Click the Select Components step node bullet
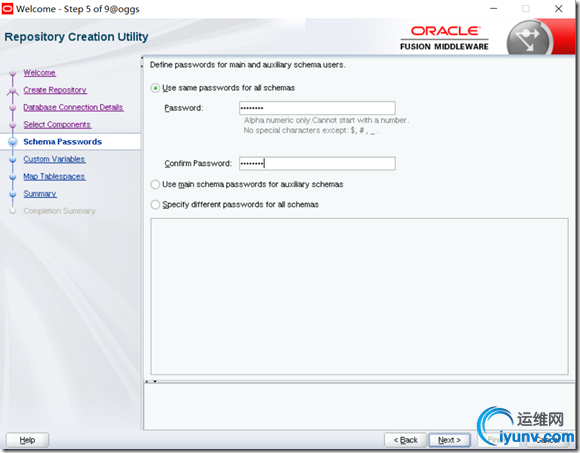Viewport: 580px width, 453px height. pyautogui.click(x=13, y=125)
